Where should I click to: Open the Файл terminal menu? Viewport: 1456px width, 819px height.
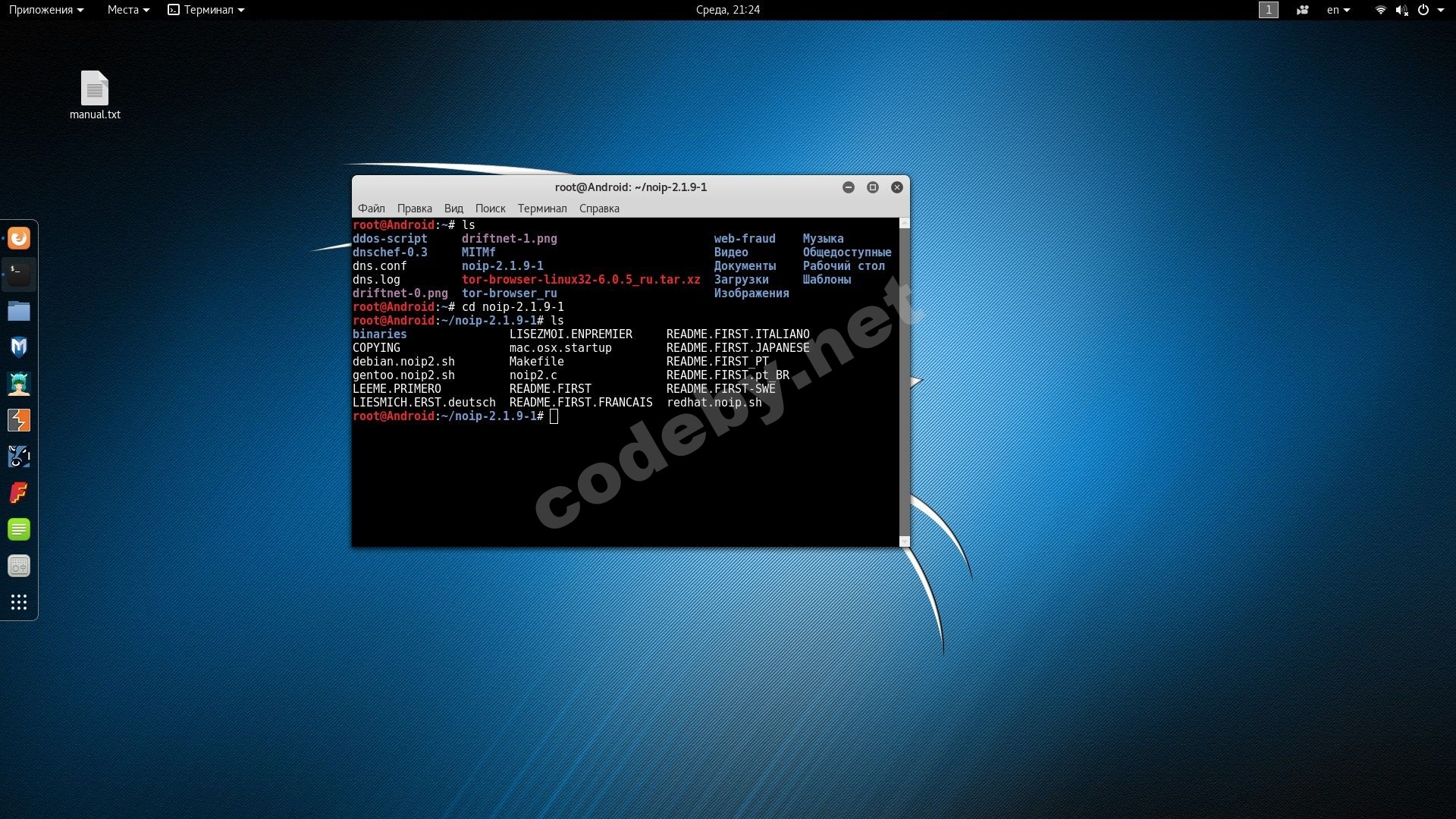(371, 209)
